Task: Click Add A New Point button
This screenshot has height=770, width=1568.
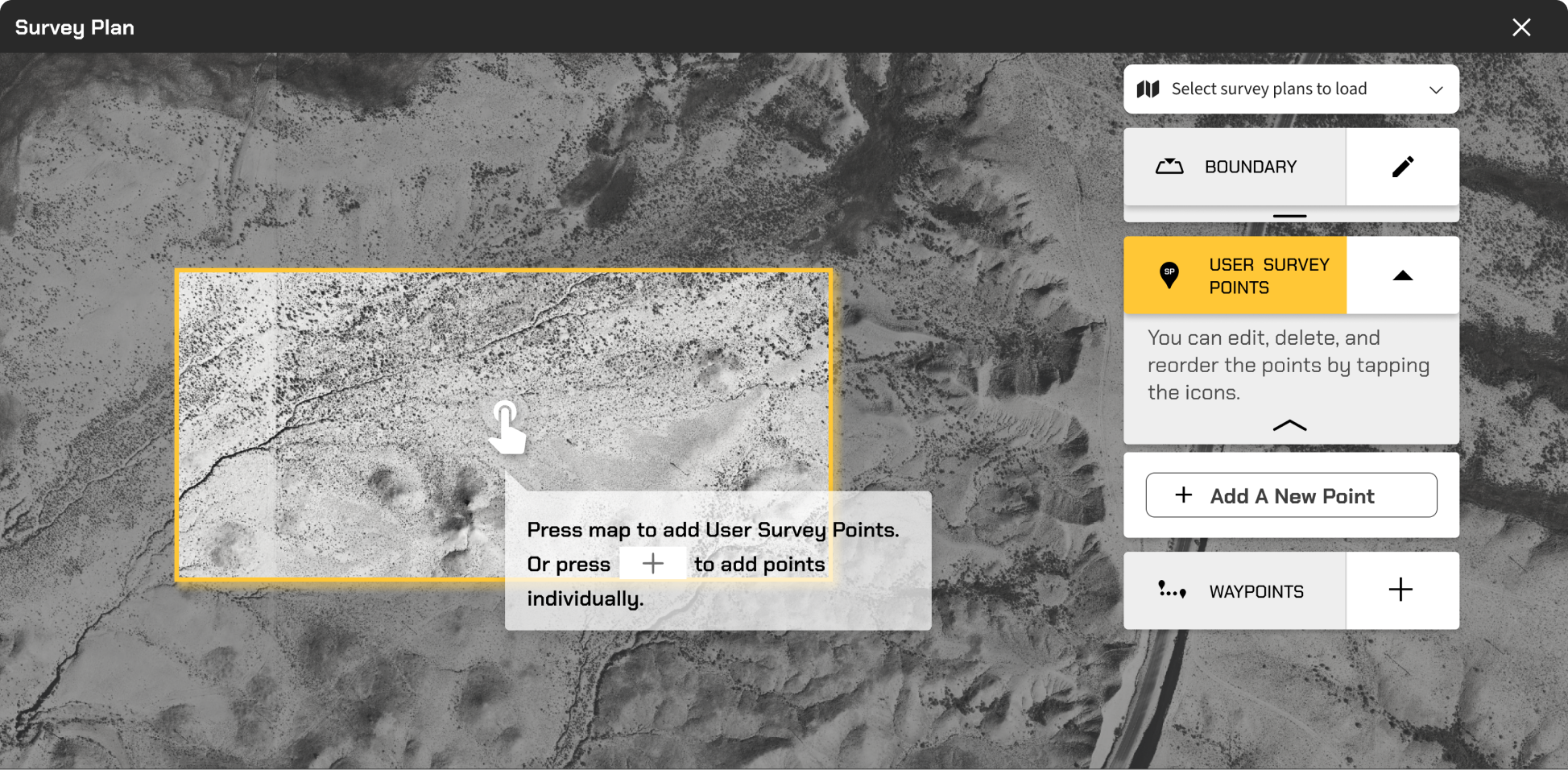Action: click(1291, 495)
